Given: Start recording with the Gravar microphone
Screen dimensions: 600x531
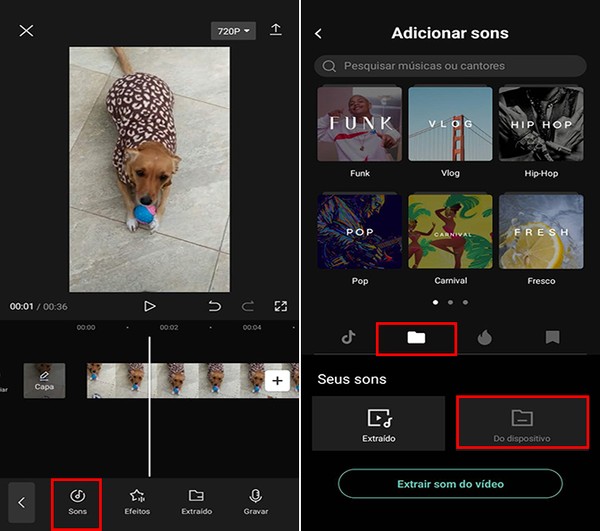Looking at the screenshot, I should coord(256,502).
